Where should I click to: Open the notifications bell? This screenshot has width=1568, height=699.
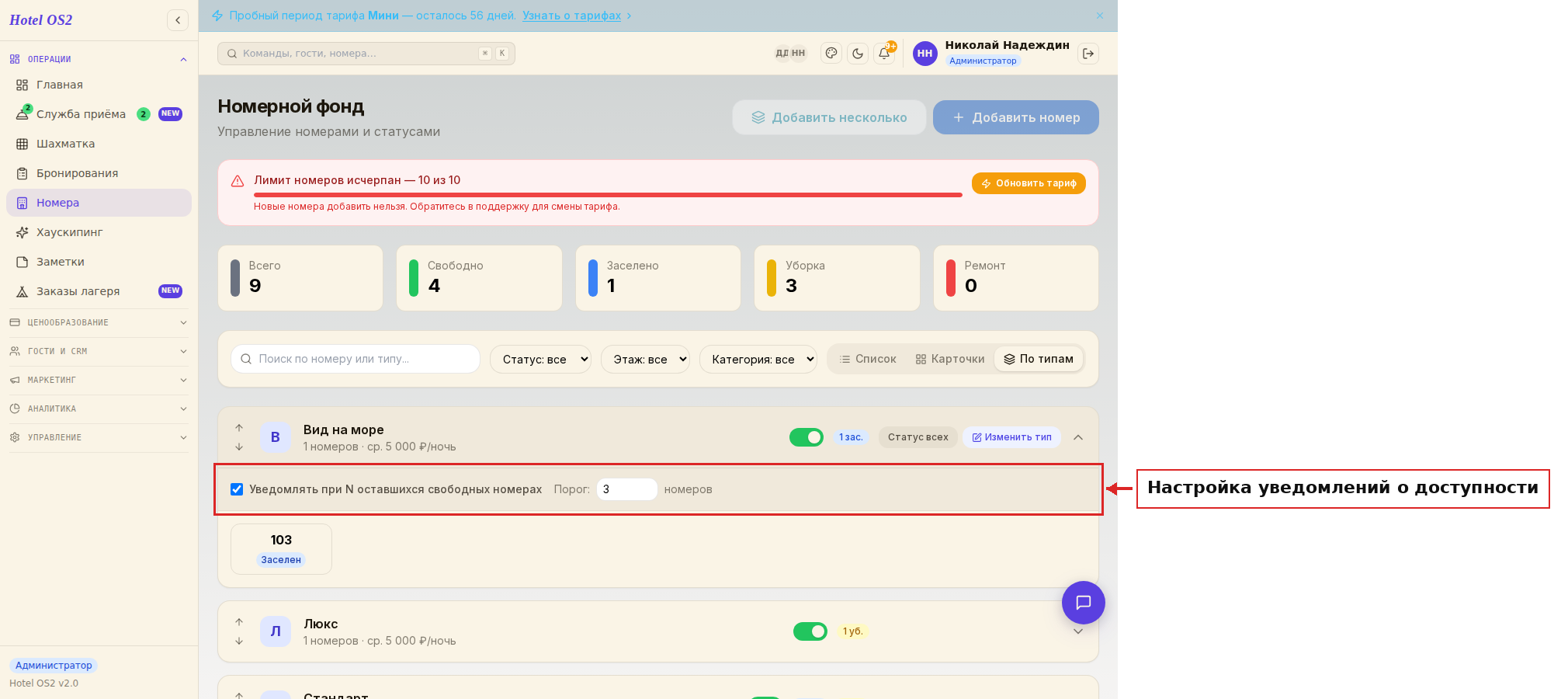(x=884, y=54)
